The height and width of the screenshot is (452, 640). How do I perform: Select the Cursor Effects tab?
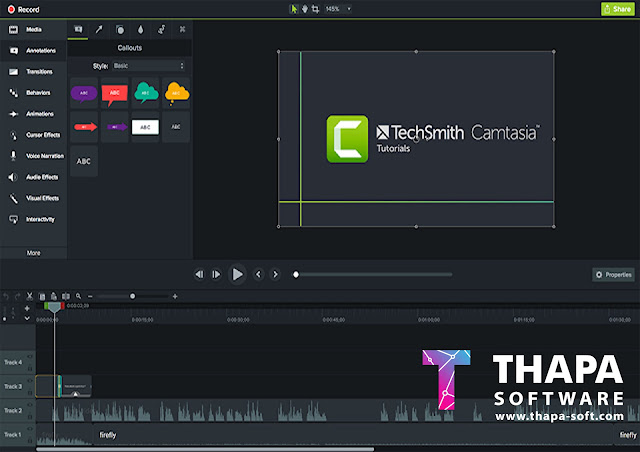tap(33, 135)
